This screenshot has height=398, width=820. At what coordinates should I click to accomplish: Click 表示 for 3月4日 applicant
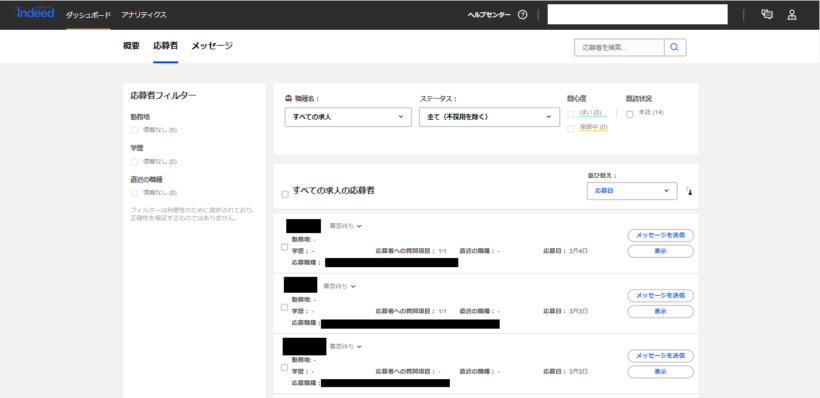660,252
